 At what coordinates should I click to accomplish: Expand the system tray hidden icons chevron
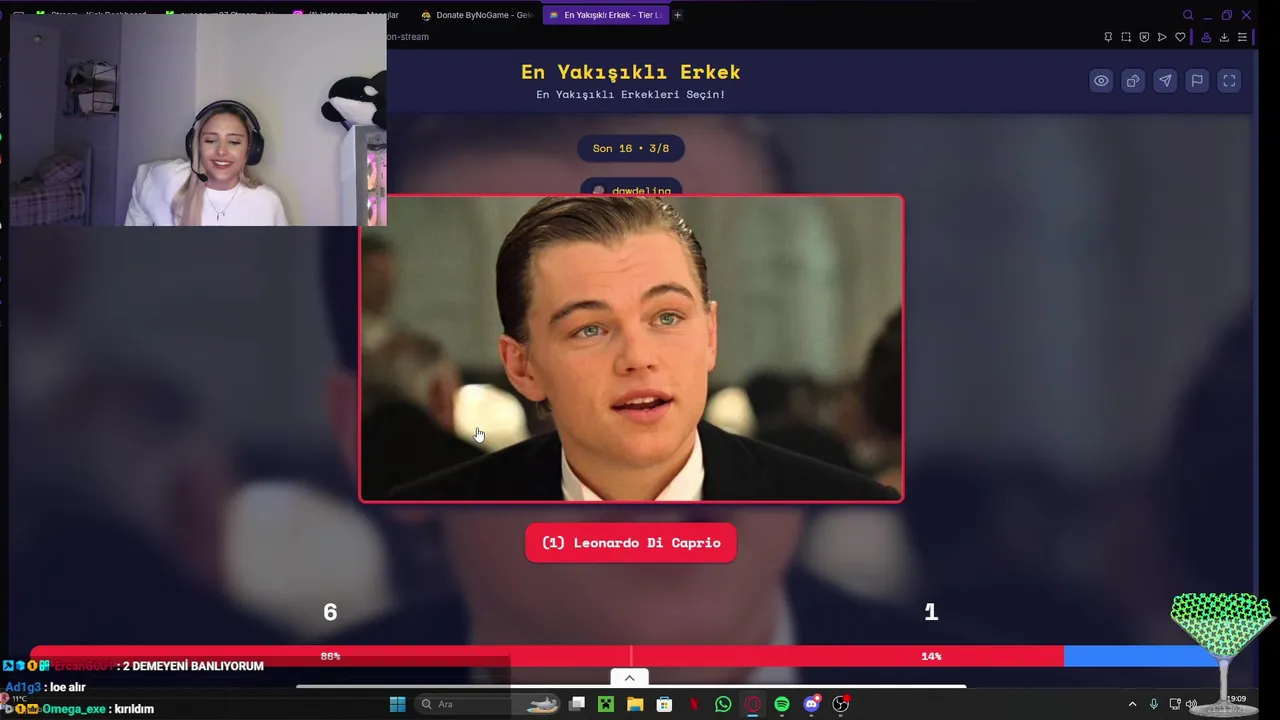click(1132, 704)
